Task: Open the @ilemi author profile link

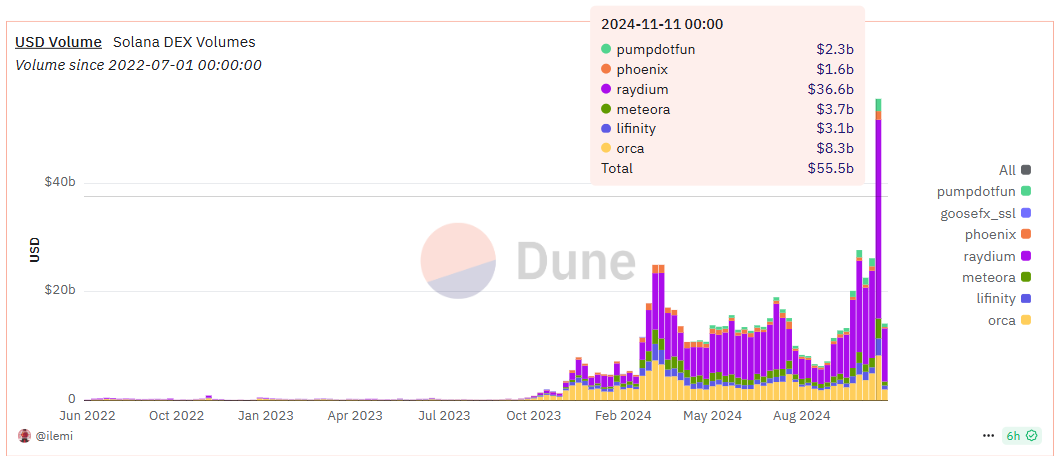Action: (x=54, y=436)
